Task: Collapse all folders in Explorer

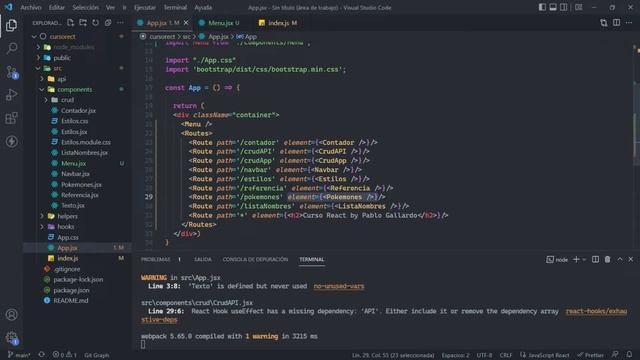Action: pos(108,23)
